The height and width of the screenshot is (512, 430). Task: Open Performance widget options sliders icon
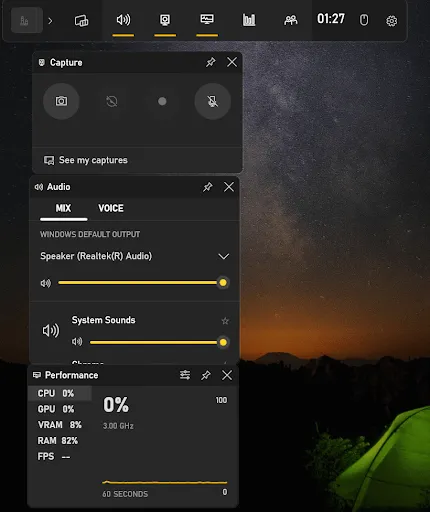tap(185, 375)
